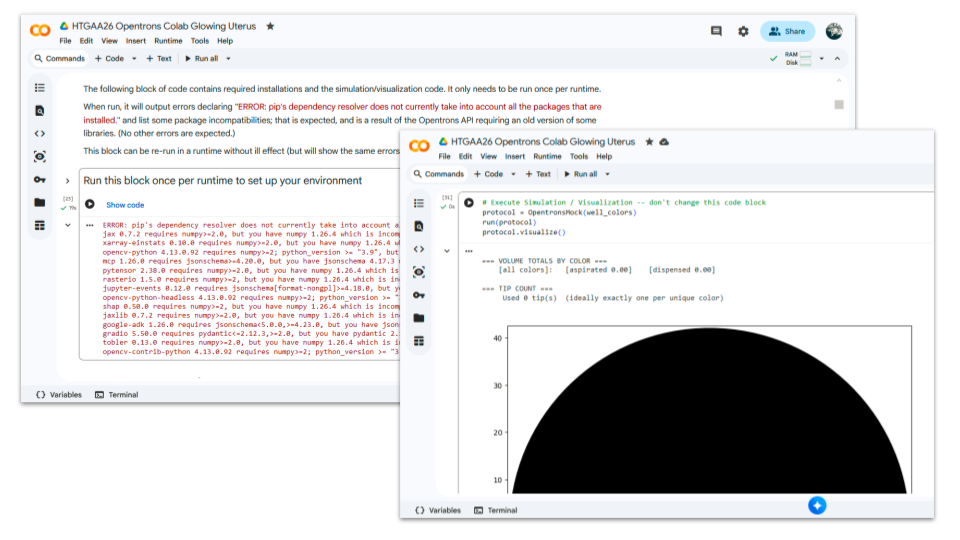Open Tools menu in front window
Image resolution: width=960 pixels, height=540 pixels.
[579, 157]
